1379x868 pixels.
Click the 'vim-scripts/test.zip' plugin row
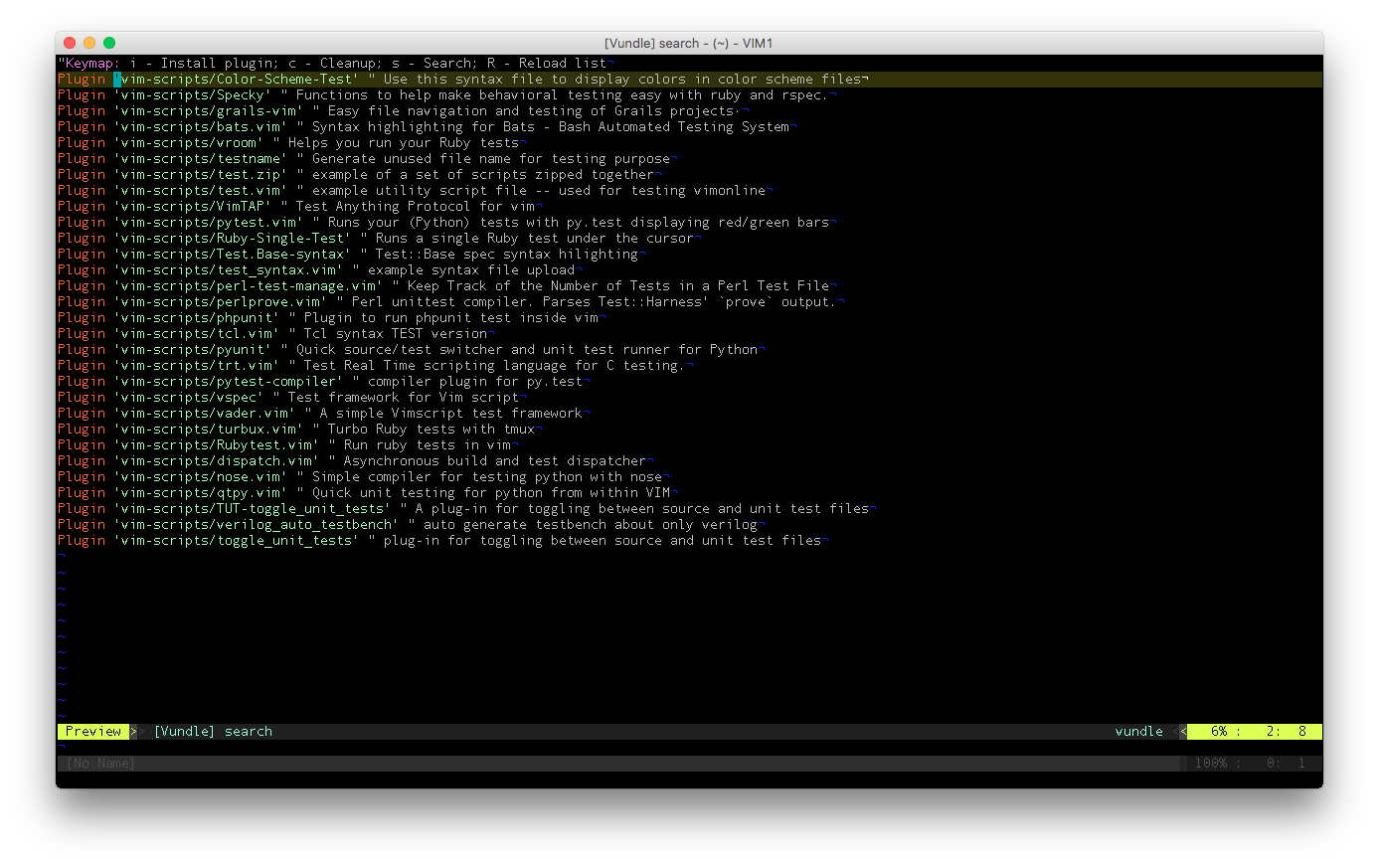click(x=360, y=175)
